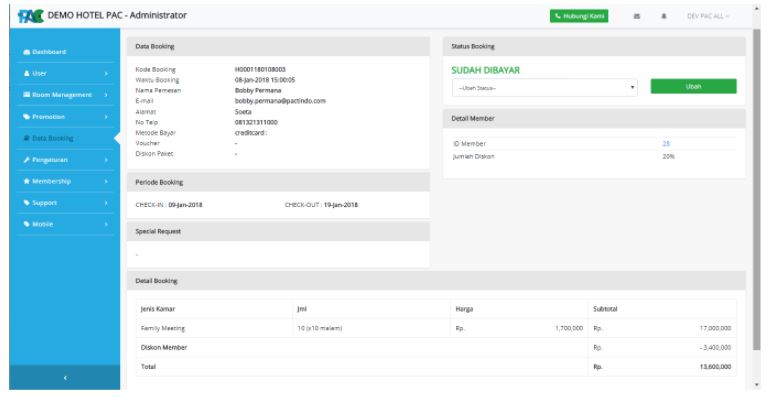
Task: Click the User sidebar icon
Action: point(27,73)
